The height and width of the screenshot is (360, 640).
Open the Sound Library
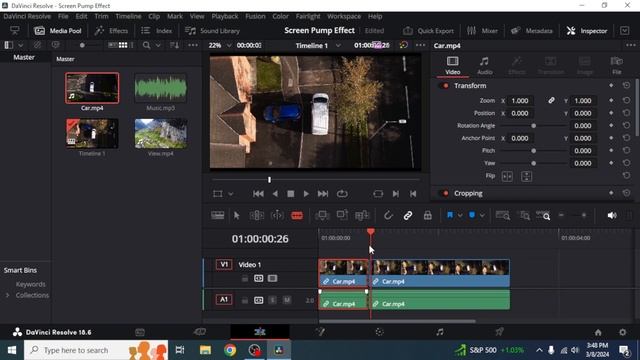(212, 31)
